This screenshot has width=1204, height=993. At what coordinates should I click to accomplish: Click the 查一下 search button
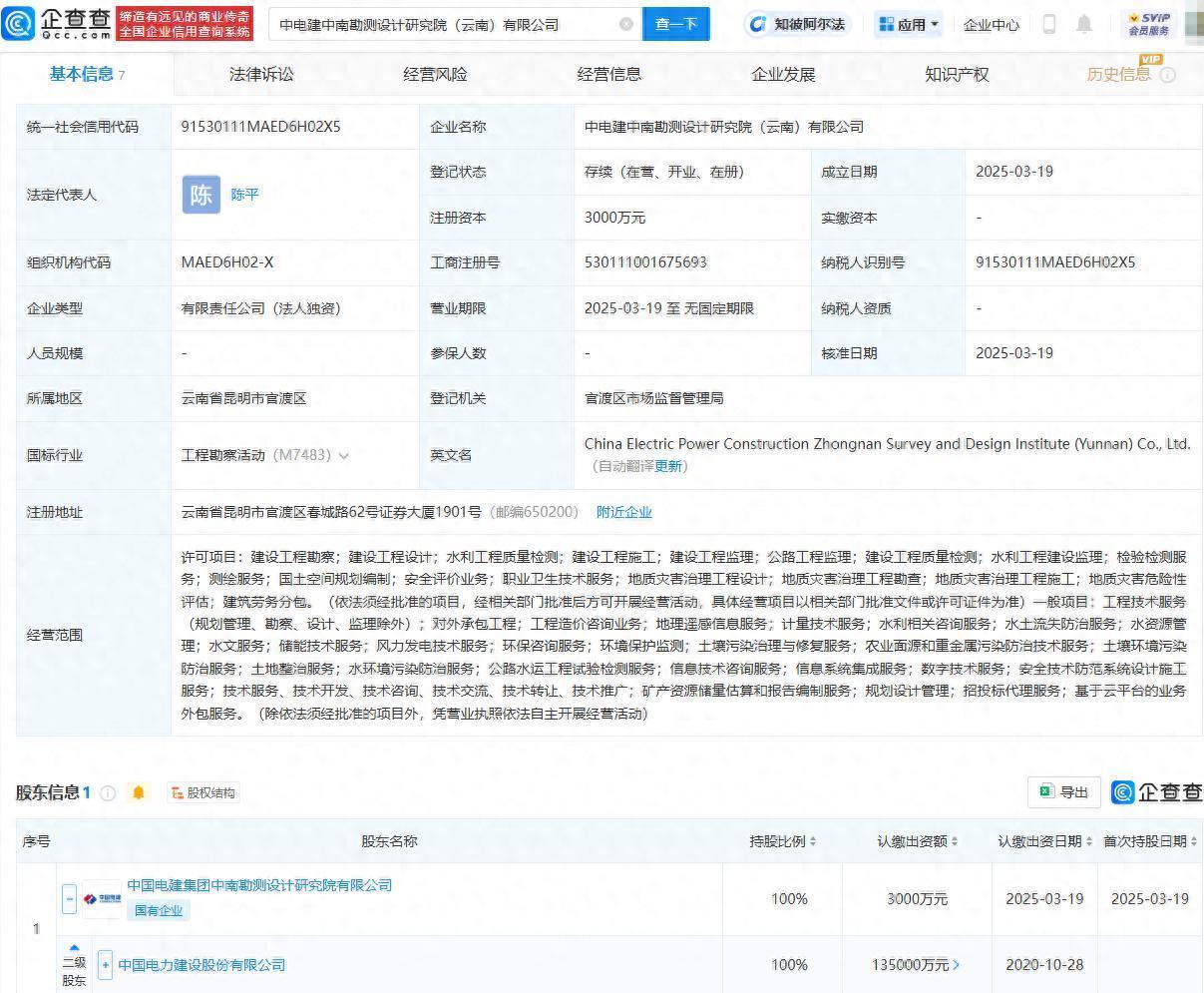(x=676, y=24)
